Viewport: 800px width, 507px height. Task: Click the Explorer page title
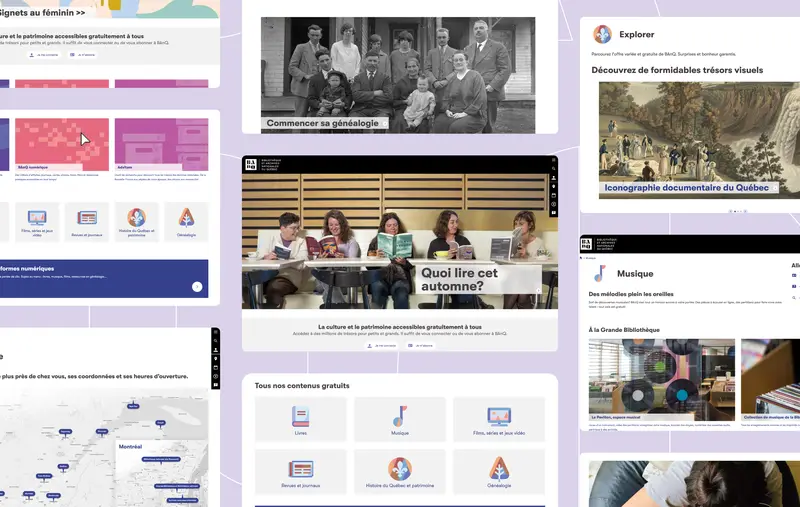pos(637,34)
